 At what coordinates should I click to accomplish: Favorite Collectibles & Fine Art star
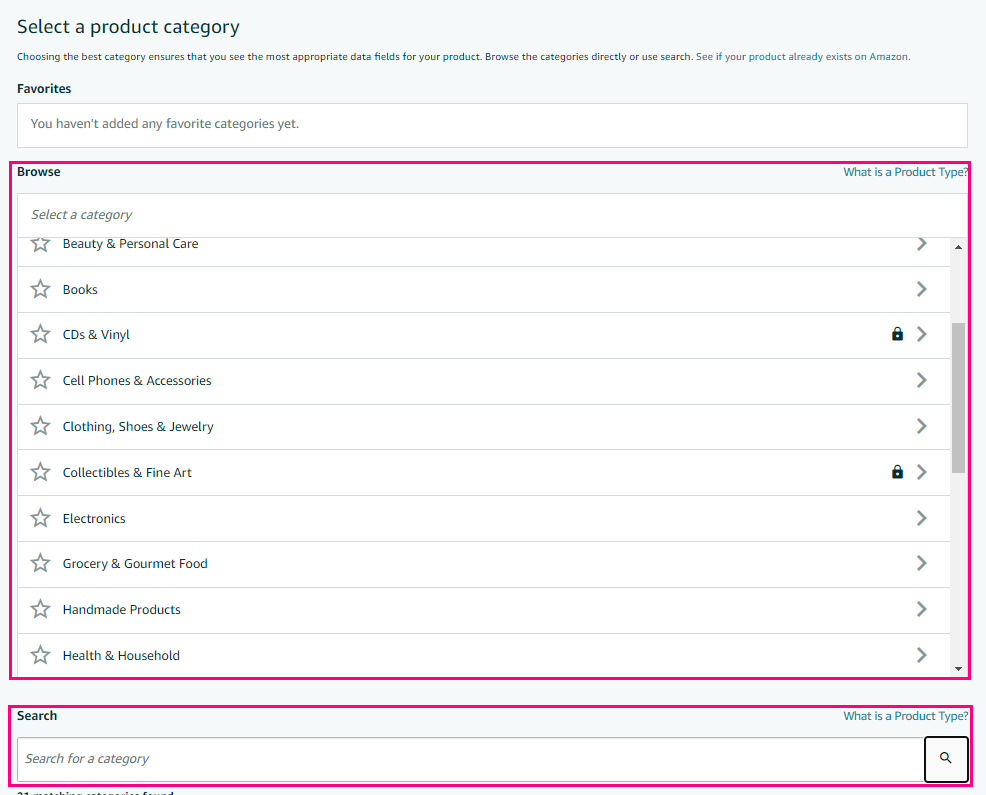click(40, 472)
